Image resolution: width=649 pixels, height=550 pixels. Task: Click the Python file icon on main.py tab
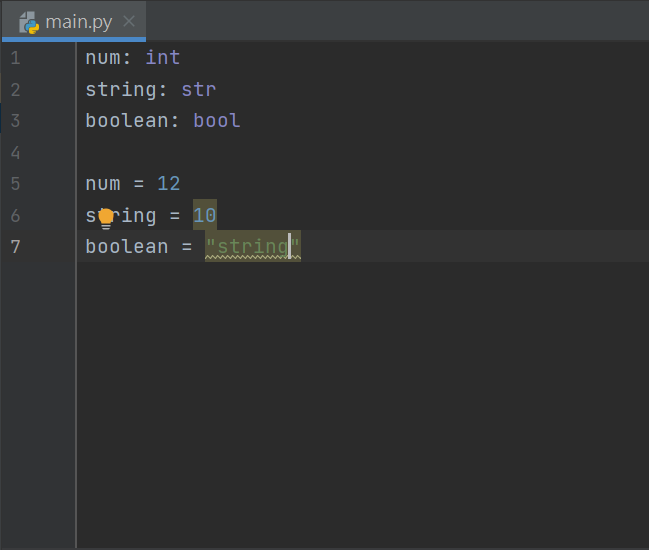tap(29, 22)
